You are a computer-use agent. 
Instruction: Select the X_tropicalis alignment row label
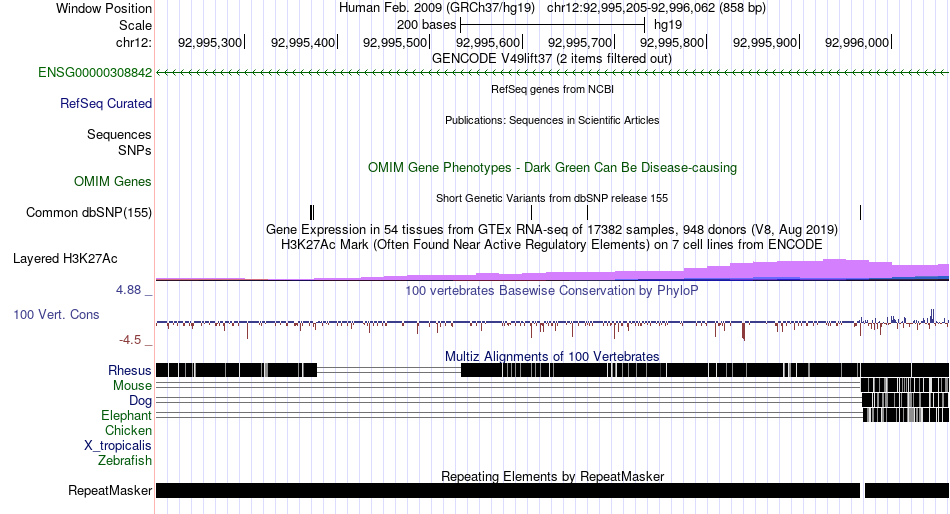click(118, 446)
